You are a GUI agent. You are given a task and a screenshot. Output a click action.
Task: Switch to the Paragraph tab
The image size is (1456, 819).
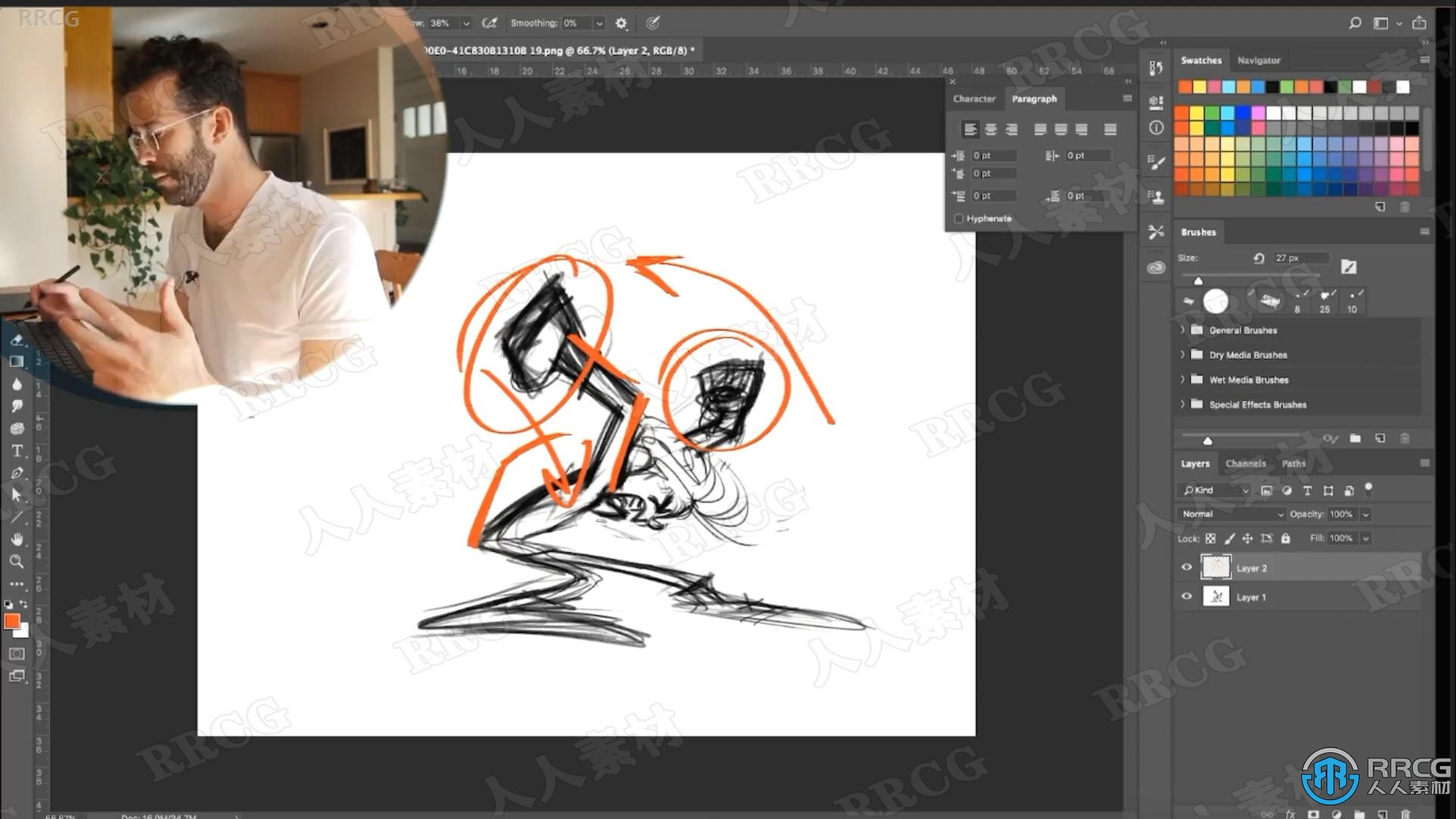(1034, 99)
